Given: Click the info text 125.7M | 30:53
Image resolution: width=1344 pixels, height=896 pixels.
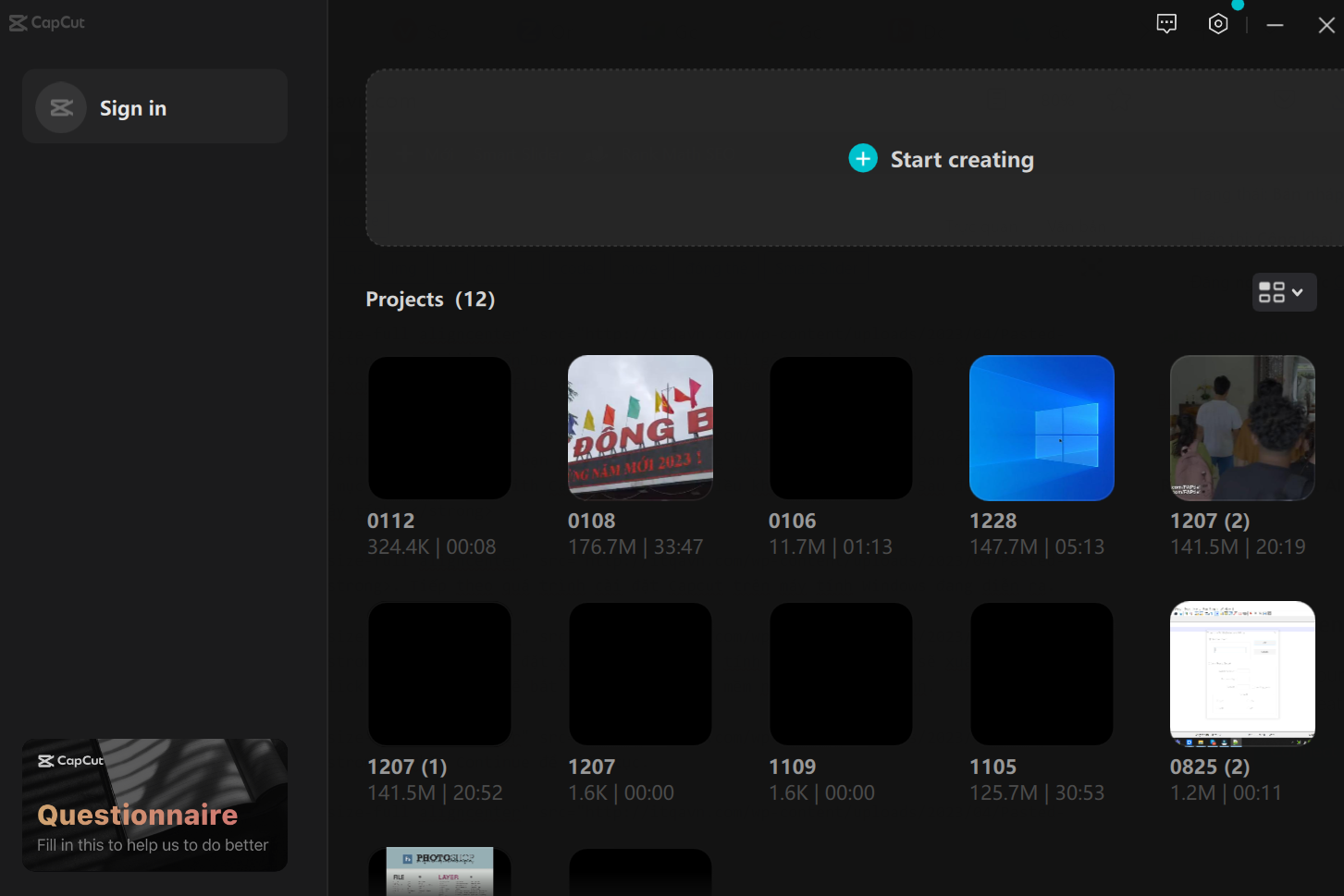Looking at the screenshot, I should click(1037, 792).
